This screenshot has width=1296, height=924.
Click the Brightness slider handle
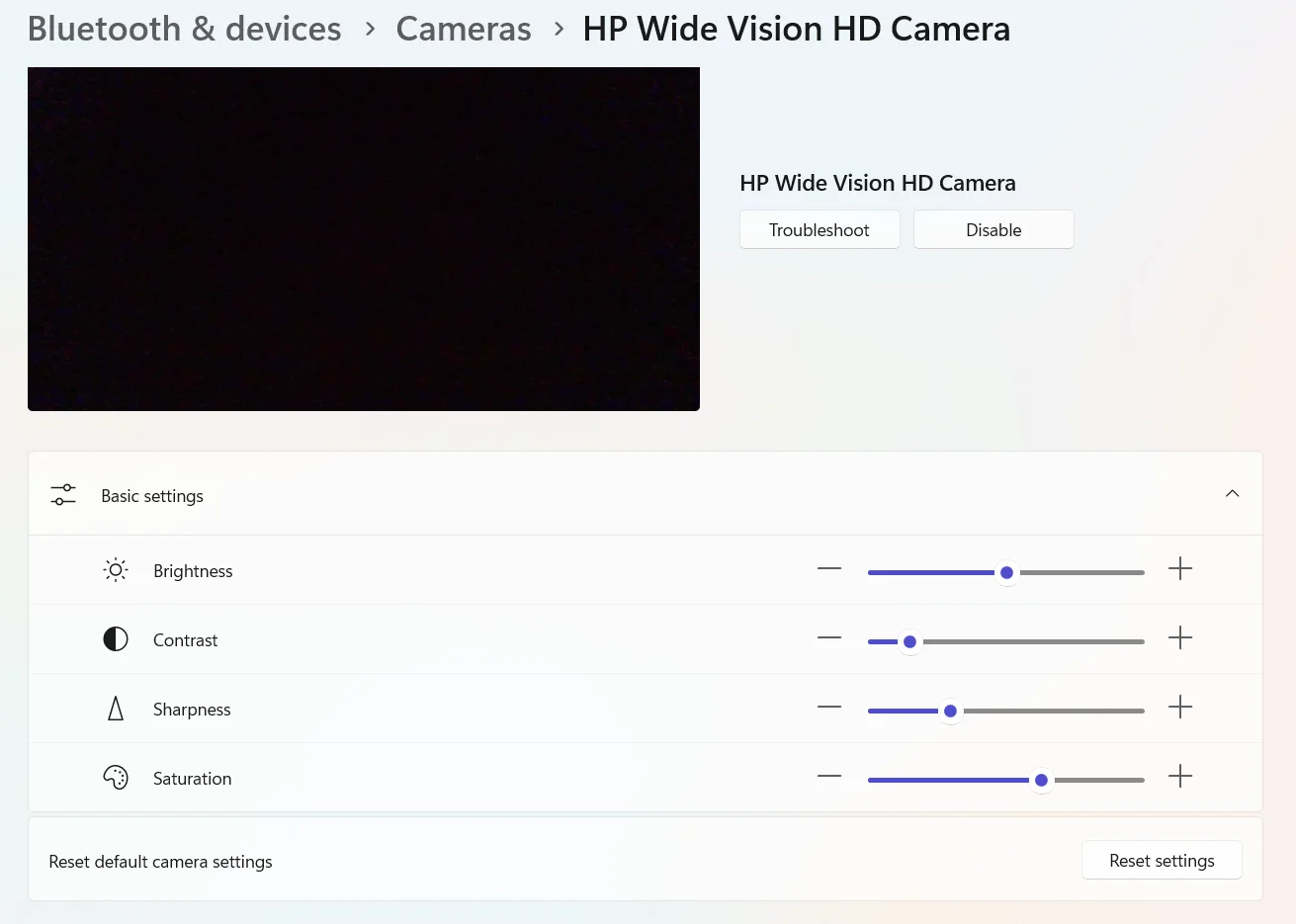click(1006, 573)
